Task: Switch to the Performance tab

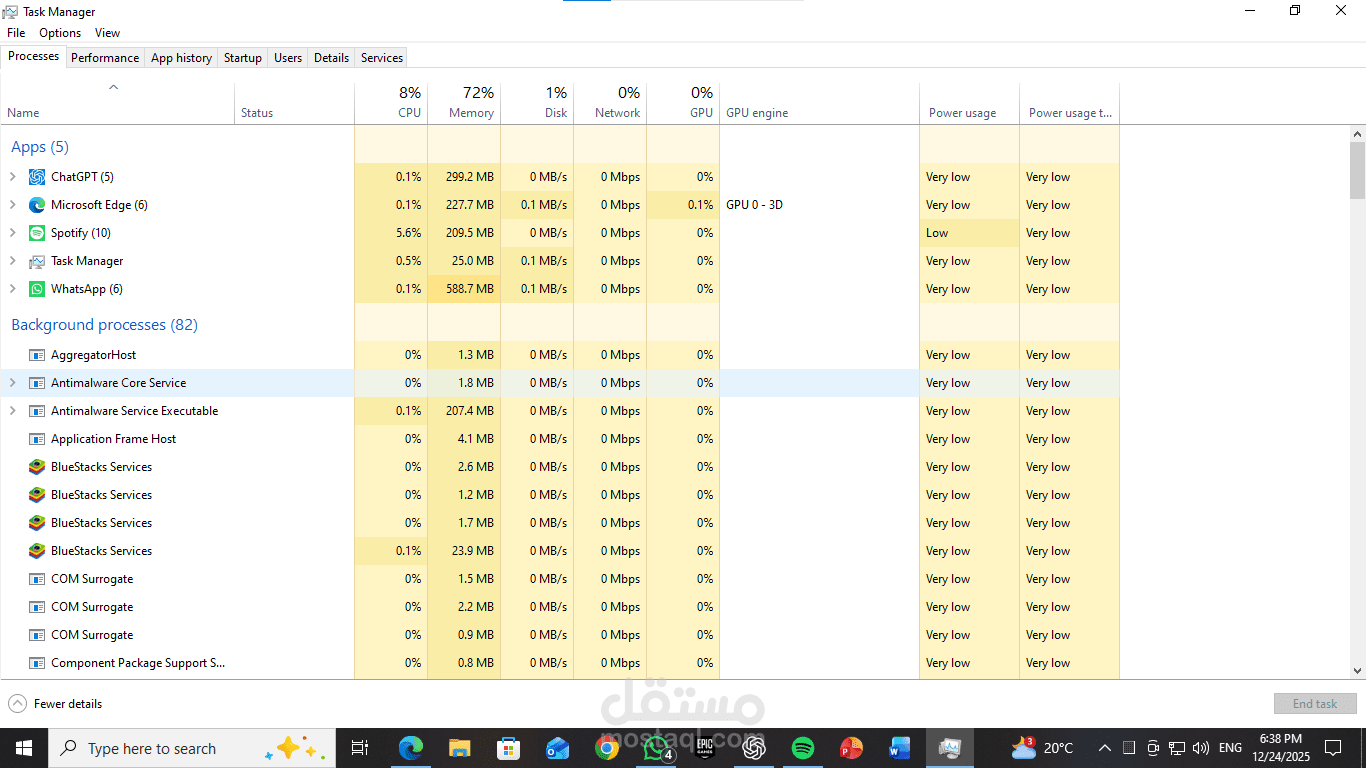Action: coord(105,58)
